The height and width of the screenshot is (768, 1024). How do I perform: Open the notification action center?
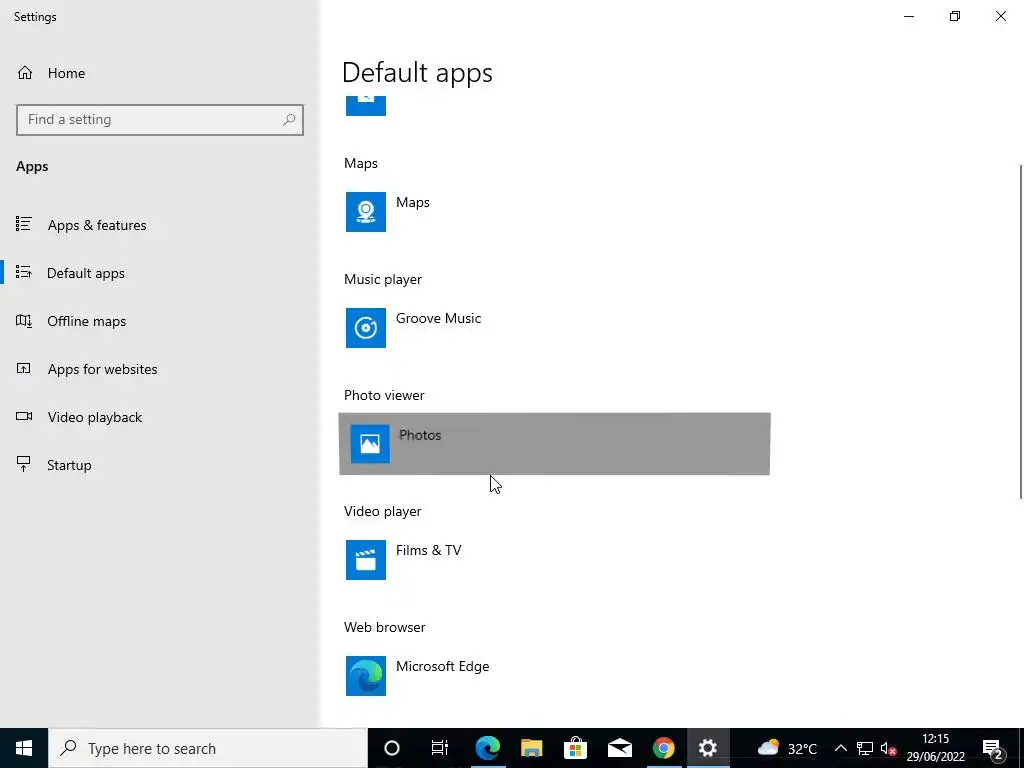click(x=993, y=748)
